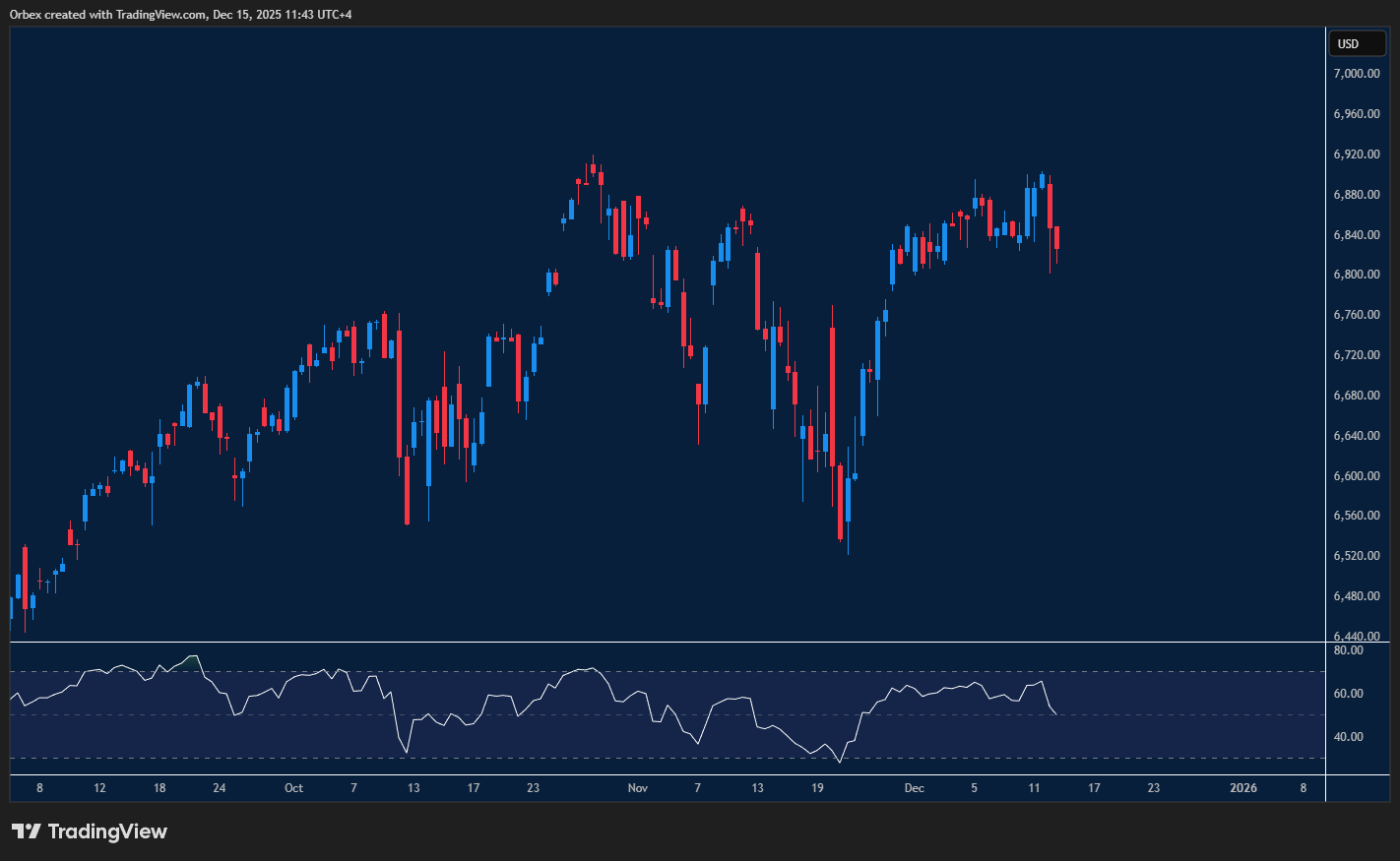Click the divider between price and RSI panes

pyautogui.click(x=668, y=643)
